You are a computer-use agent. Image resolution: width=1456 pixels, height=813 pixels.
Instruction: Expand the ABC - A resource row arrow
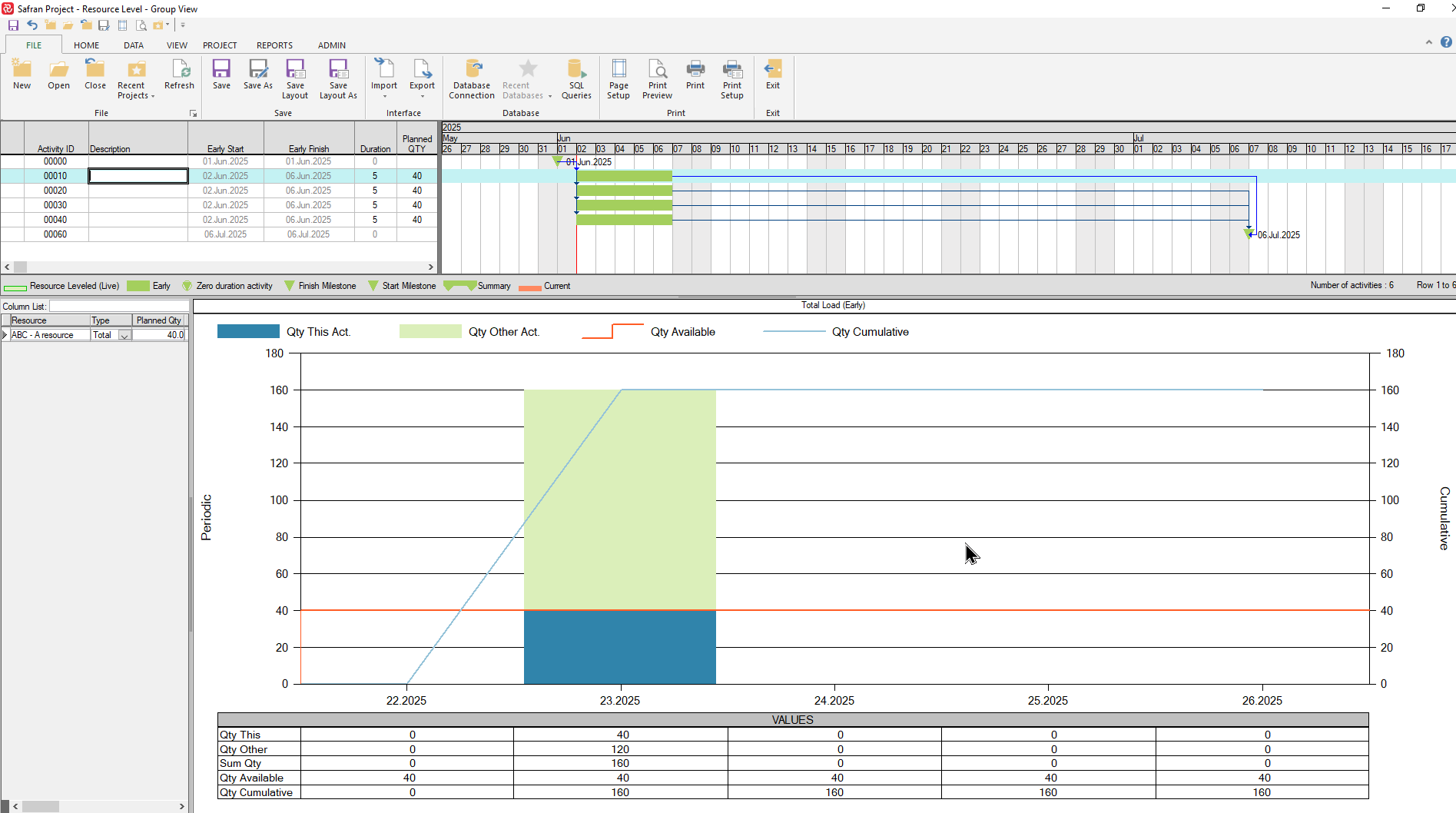[5, 335]
